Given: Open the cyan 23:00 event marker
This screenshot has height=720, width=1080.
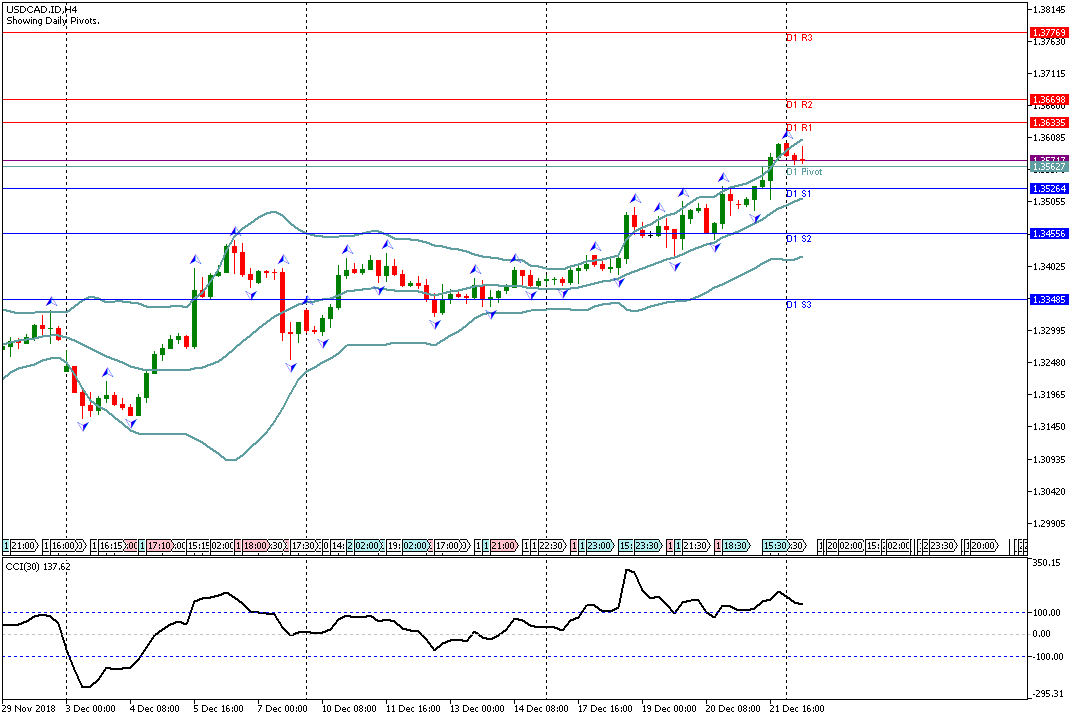Looking at the screenshot, I should coord(599,546).
